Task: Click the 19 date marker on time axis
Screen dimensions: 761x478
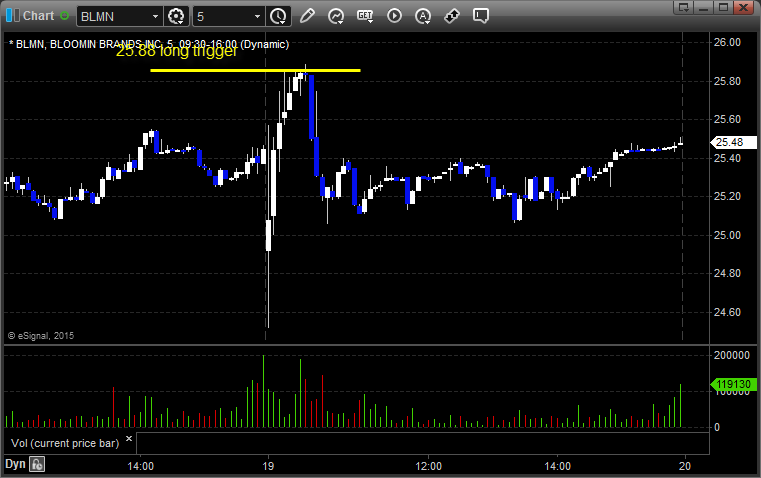Action: 268,466
